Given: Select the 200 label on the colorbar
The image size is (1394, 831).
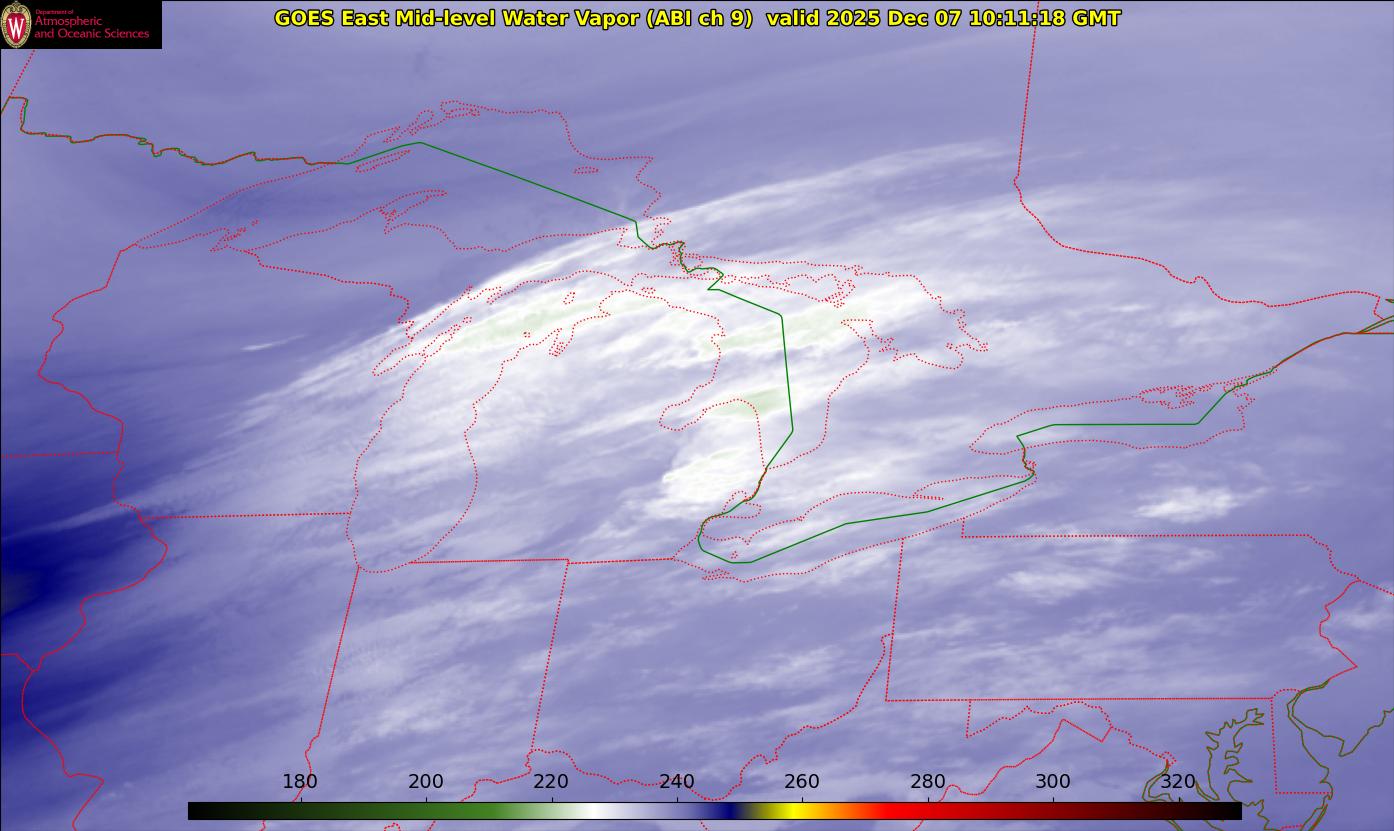Looking at the screenshot, I should click(426, 781).
